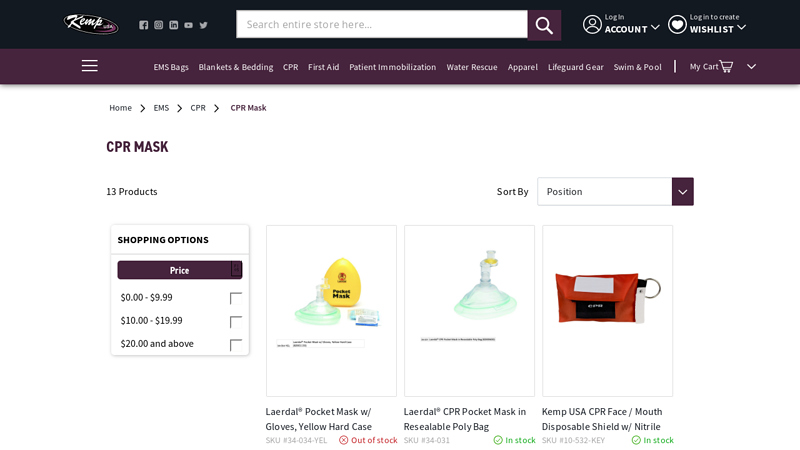The height and width of the screenshot is (450, 800).
Task: Click the magnifier search button
Action: tap(544, 25)
